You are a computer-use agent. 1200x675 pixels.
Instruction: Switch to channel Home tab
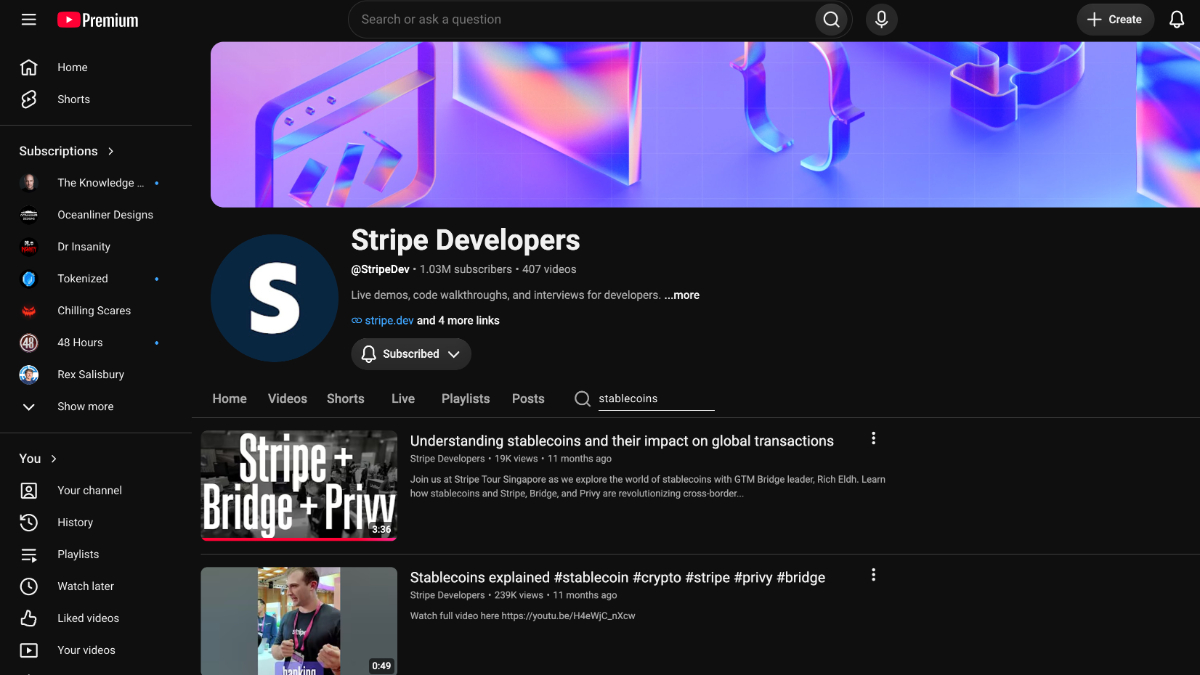[x=229, y=398]
